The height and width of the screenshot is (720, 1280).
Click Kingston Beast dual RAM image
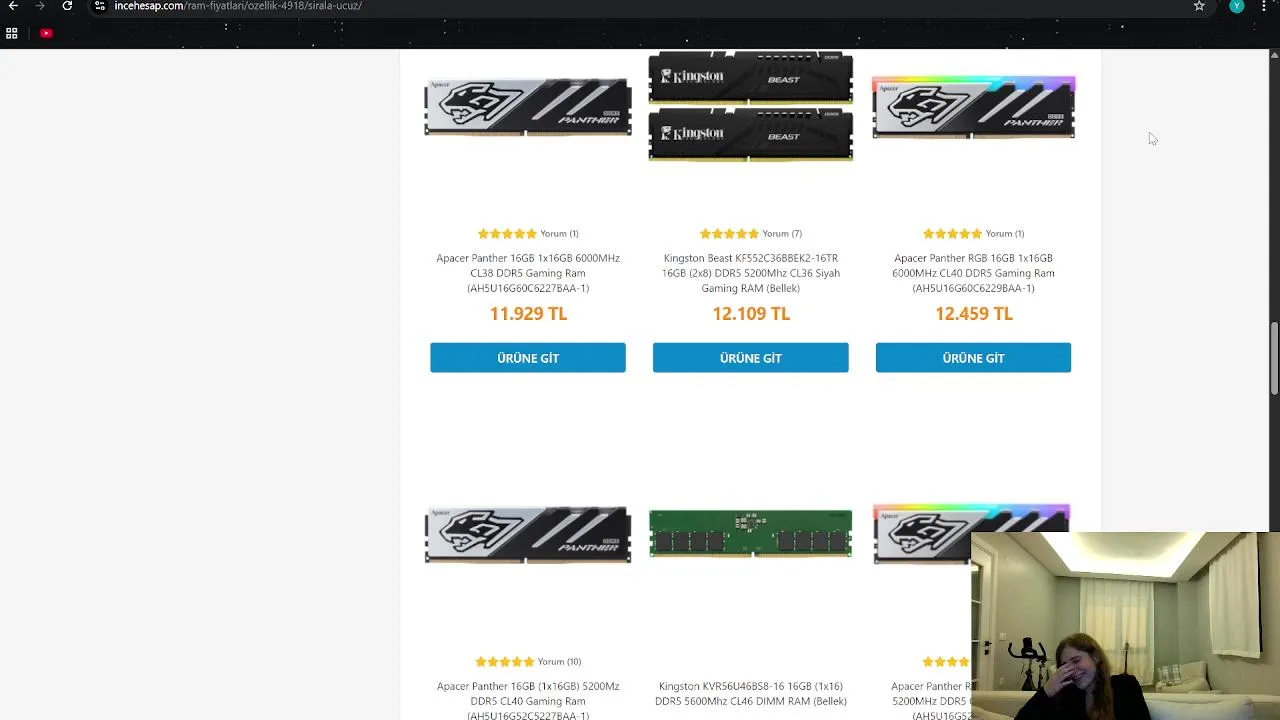click(x=751, y=106)
